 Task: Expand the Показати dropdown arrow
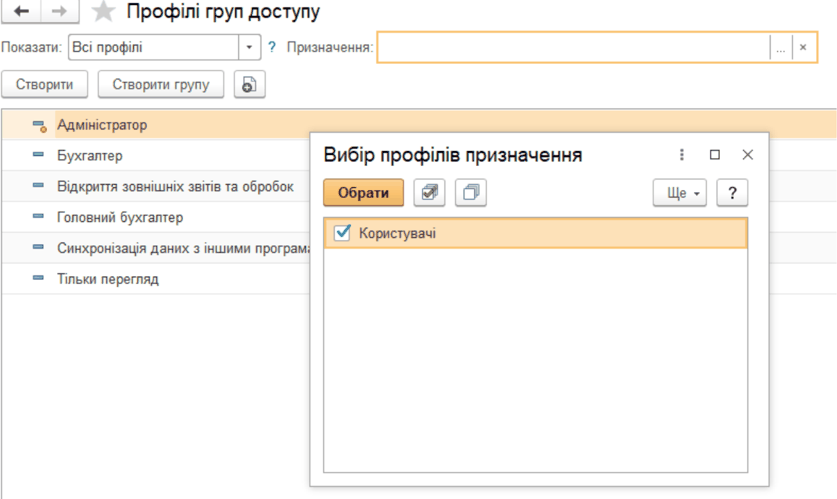(249, 47)
